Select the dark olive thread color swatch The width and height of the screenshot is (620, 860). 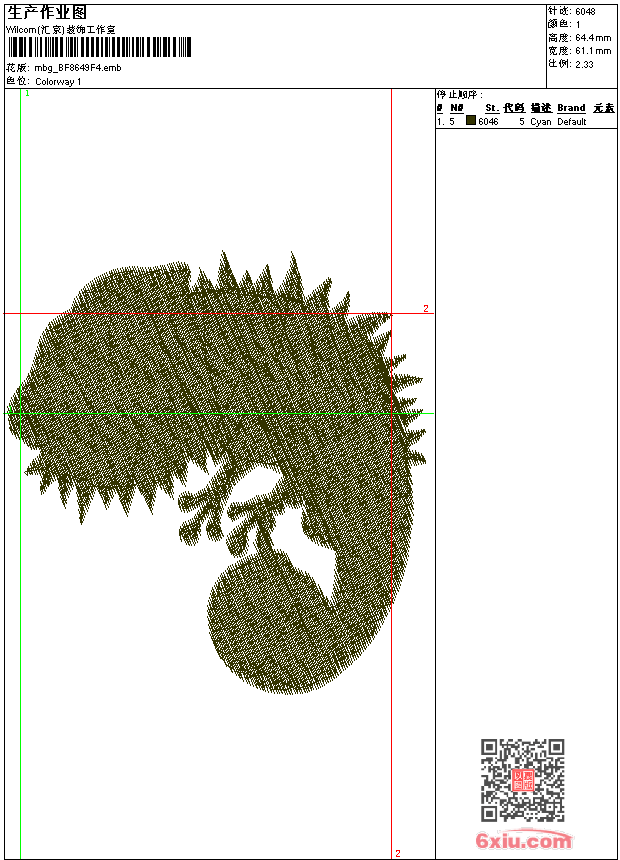pyautogui.click(x=471, y=121)
